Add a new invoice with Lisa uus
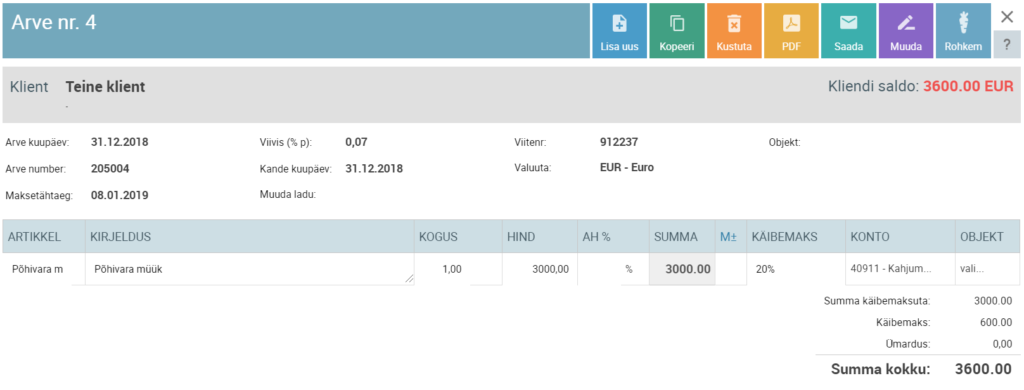Screen dimensions: 1024x390 coord(619,31)
